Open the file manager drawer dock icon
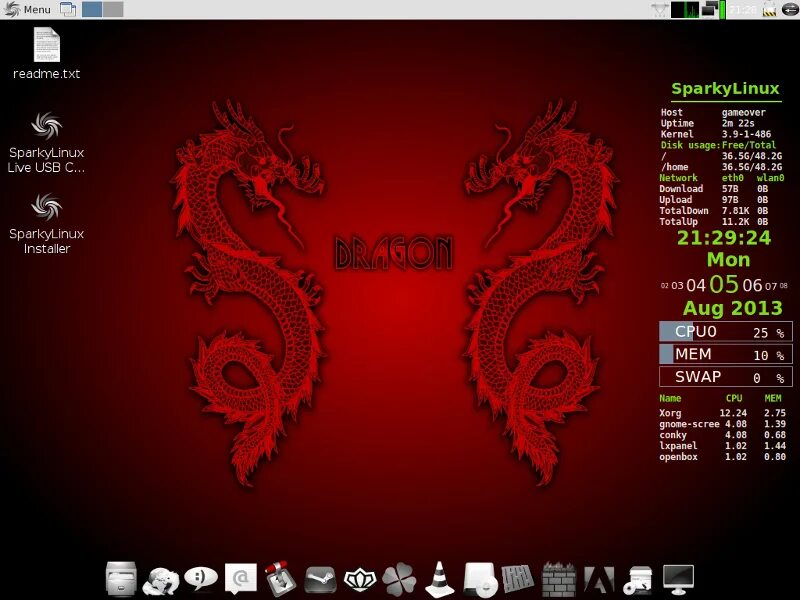This screenshot has width=800, height=600. pyautogui.click(x=121, y=579)
